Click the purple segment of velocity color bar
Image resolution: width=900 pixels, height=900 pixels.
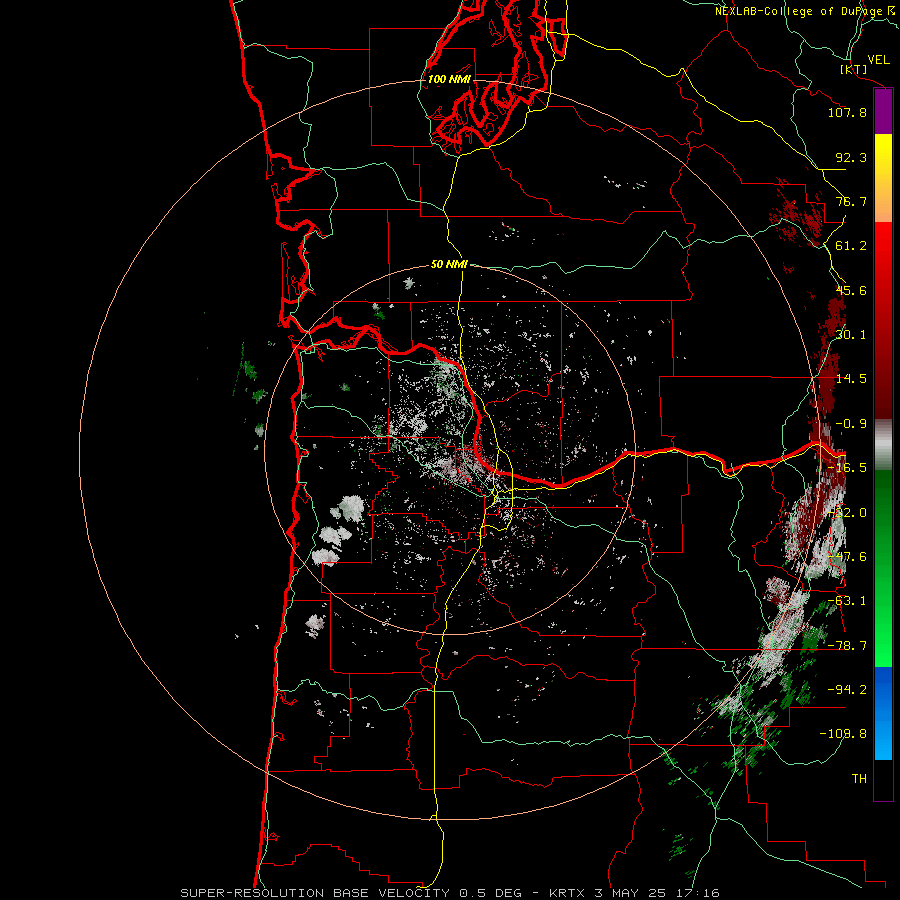[883, 111]
